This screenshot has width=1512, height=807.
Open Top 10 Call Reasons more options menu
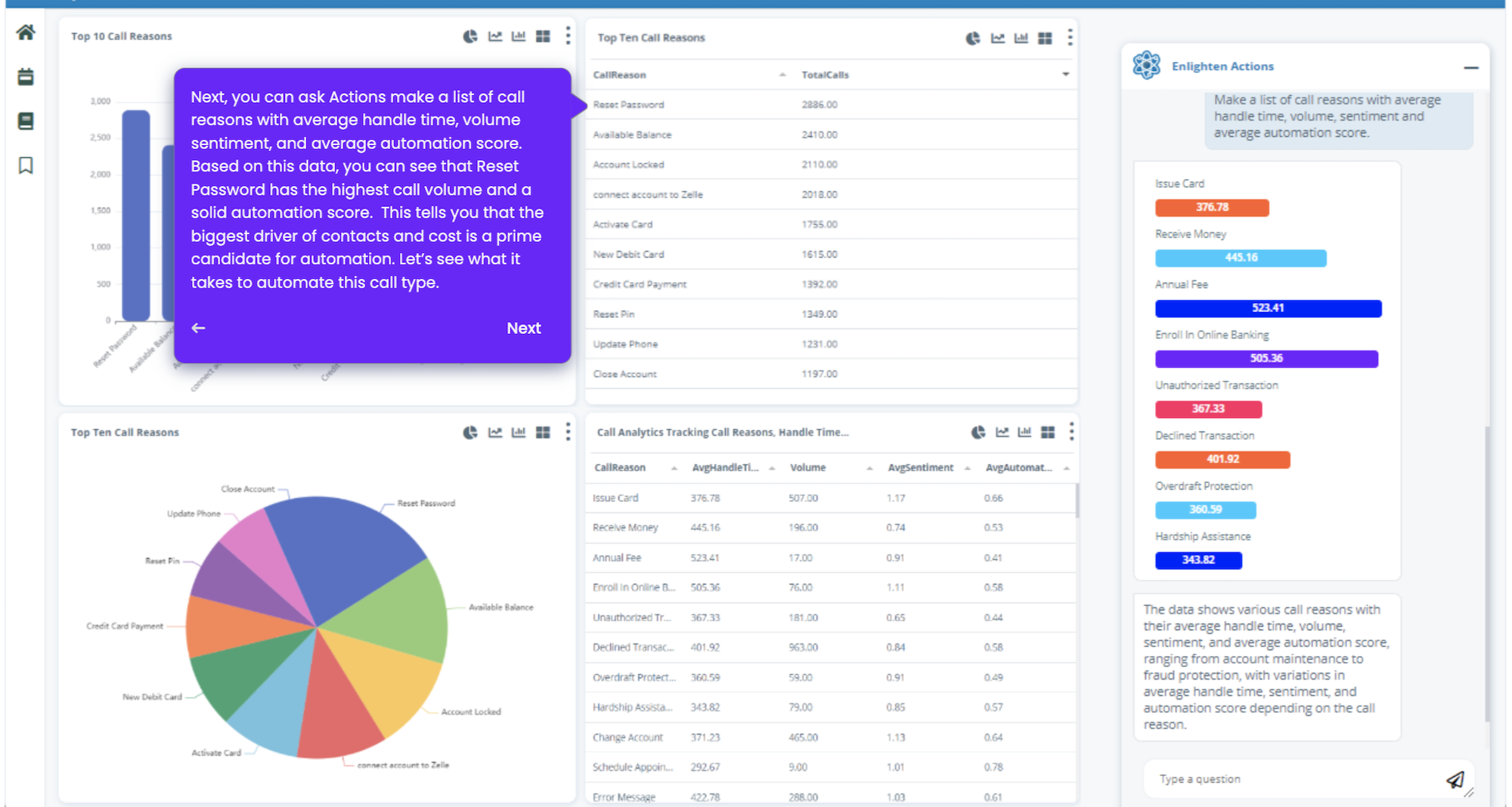(568, 36)
